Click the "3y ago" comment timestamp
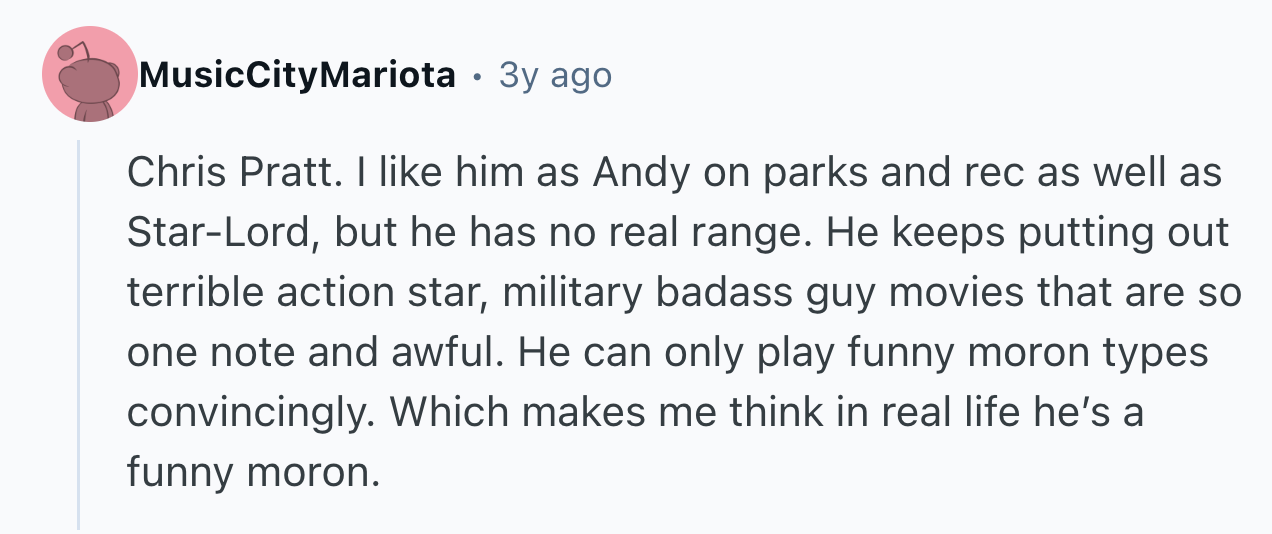The image size is (1272, 534). [555, 75]
